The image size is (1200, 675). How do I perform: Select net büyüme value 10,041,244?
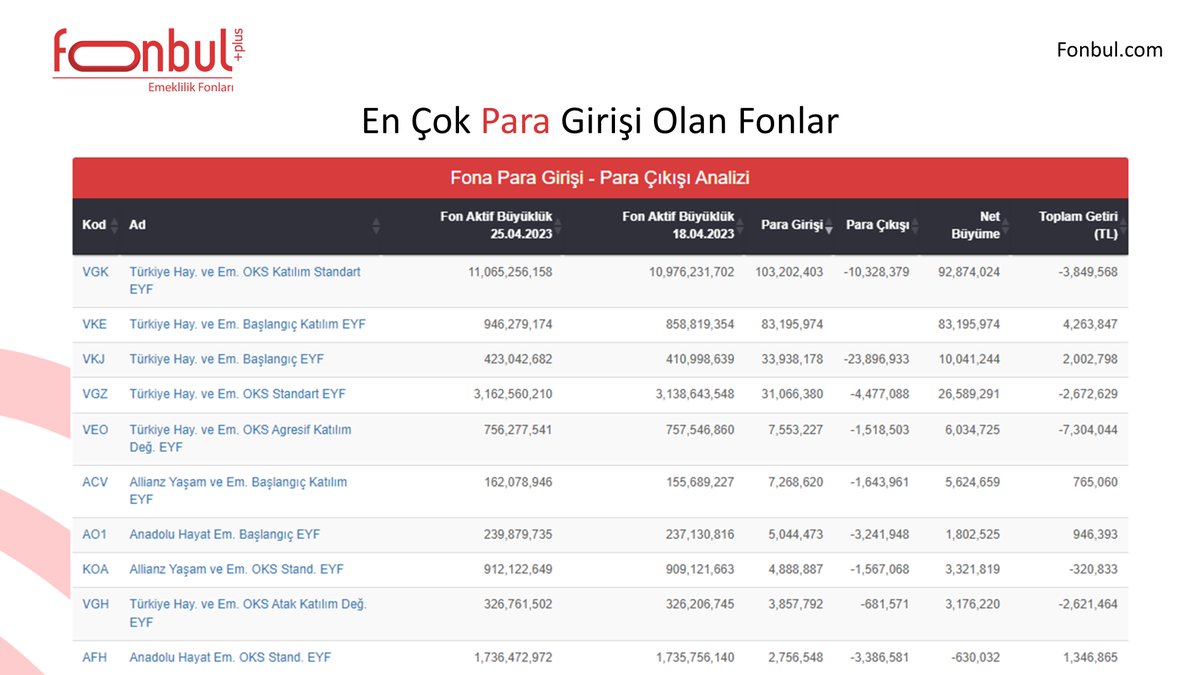point(969,360)
